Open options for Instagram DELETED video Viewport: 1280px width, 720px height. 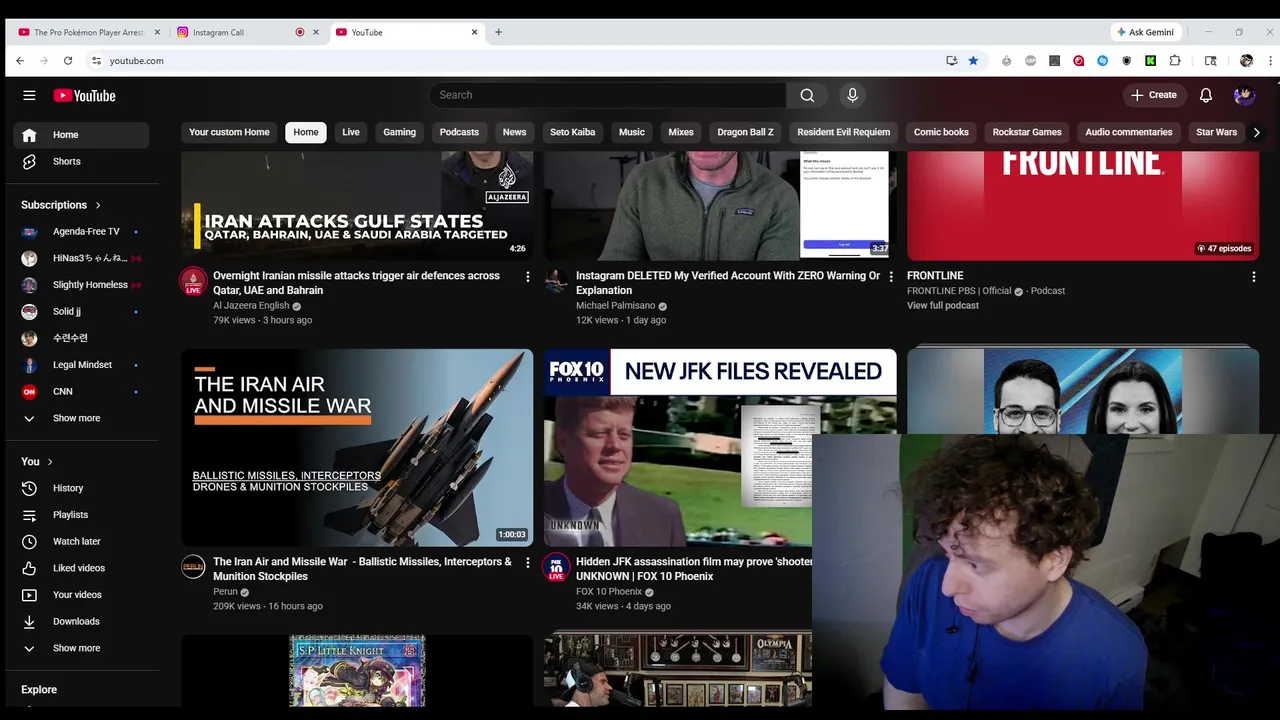click(x=891, y=277)
